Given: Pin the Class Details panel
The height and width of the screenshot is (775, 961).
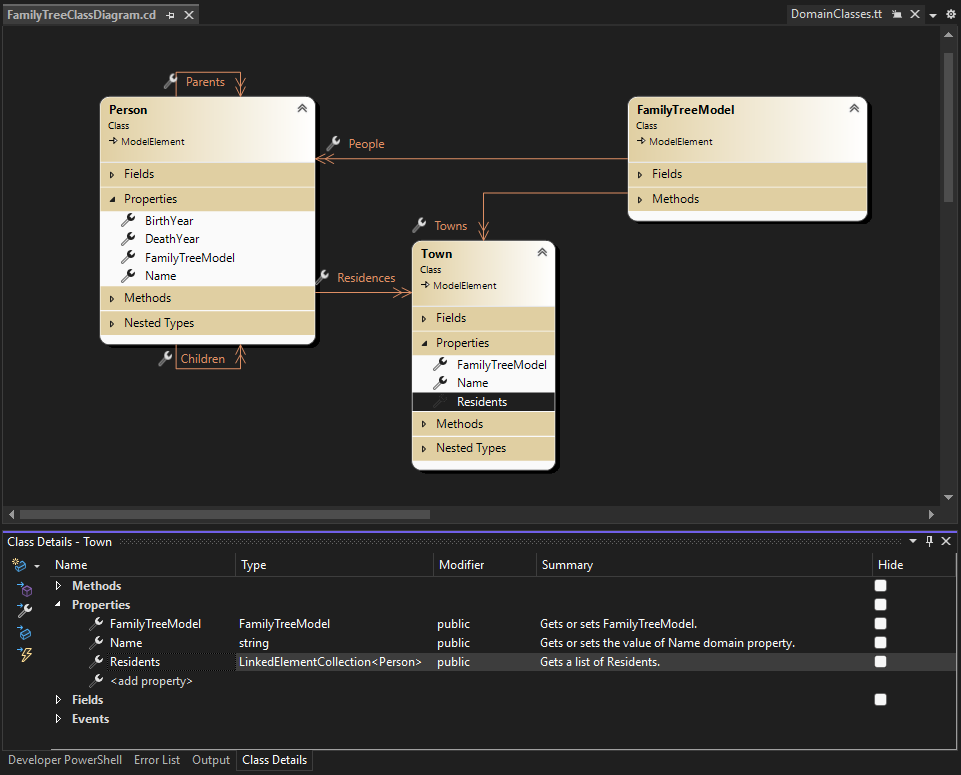Looking at the screenshot, I should coord(928,541).
